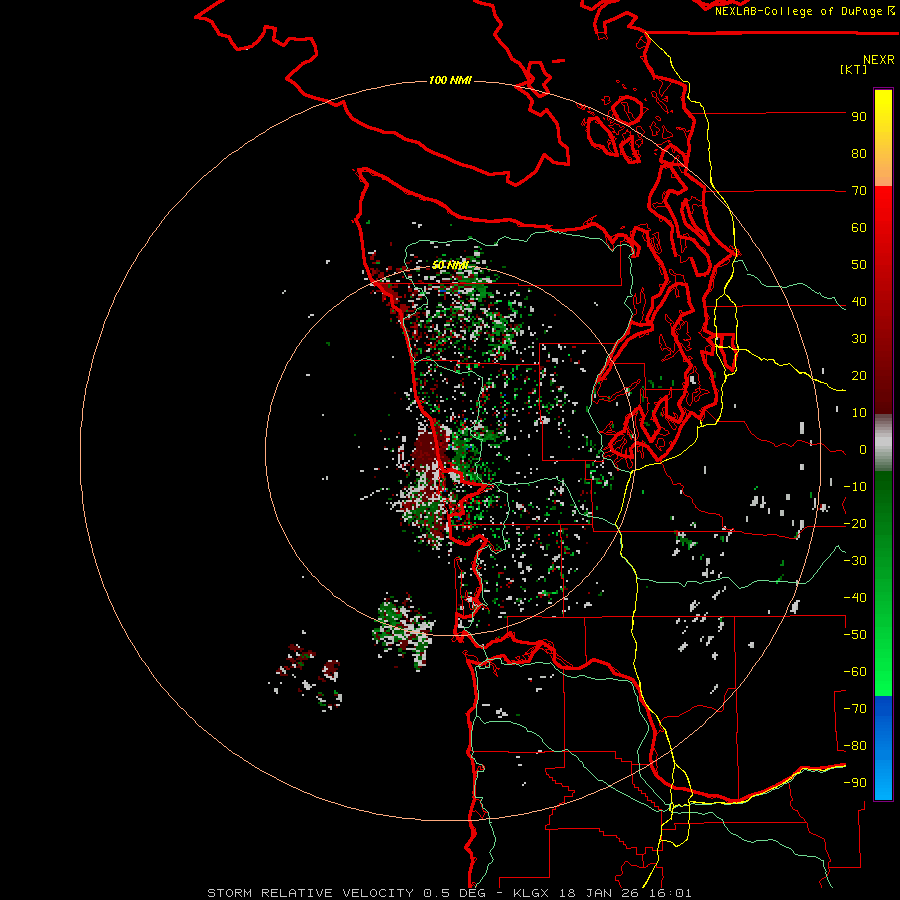900x900 pixels.
Task: Click the -80 value on velocity scale
Action: (855, 746)
